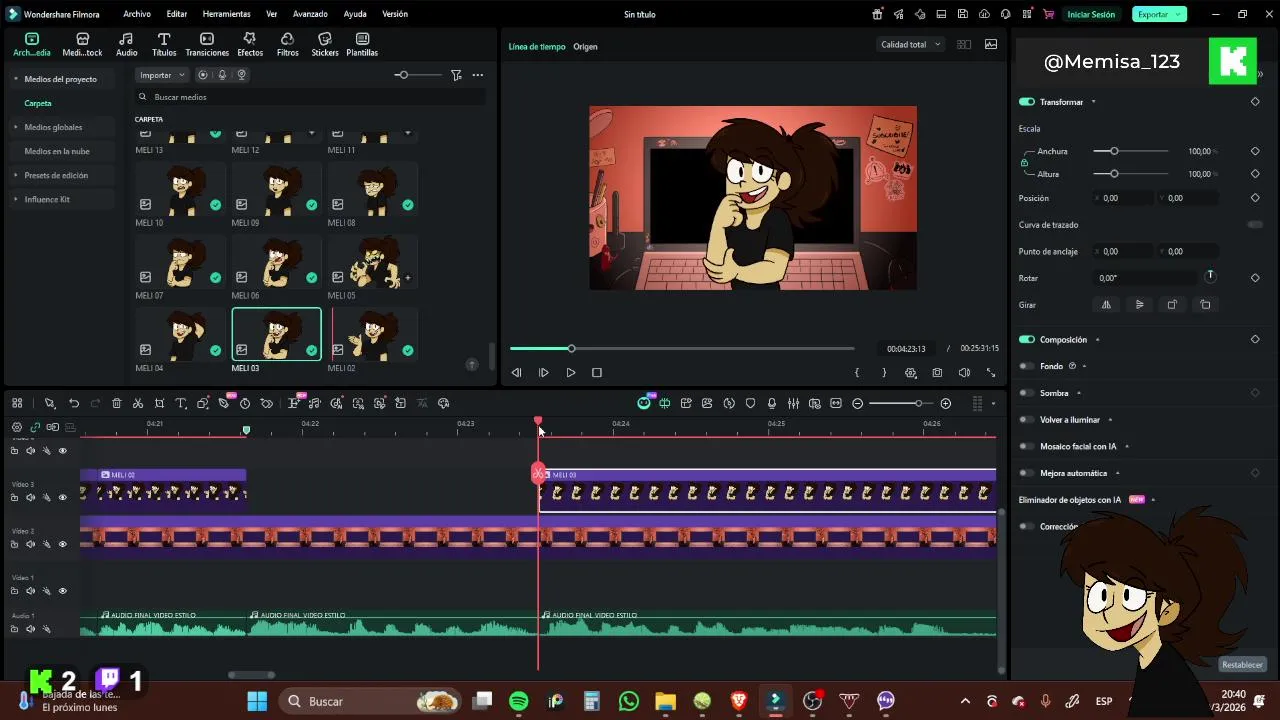The height and width of the screenshot is (720, 1280).
Task: Delete the selected clip with trash icon
Action: [117, 403]
